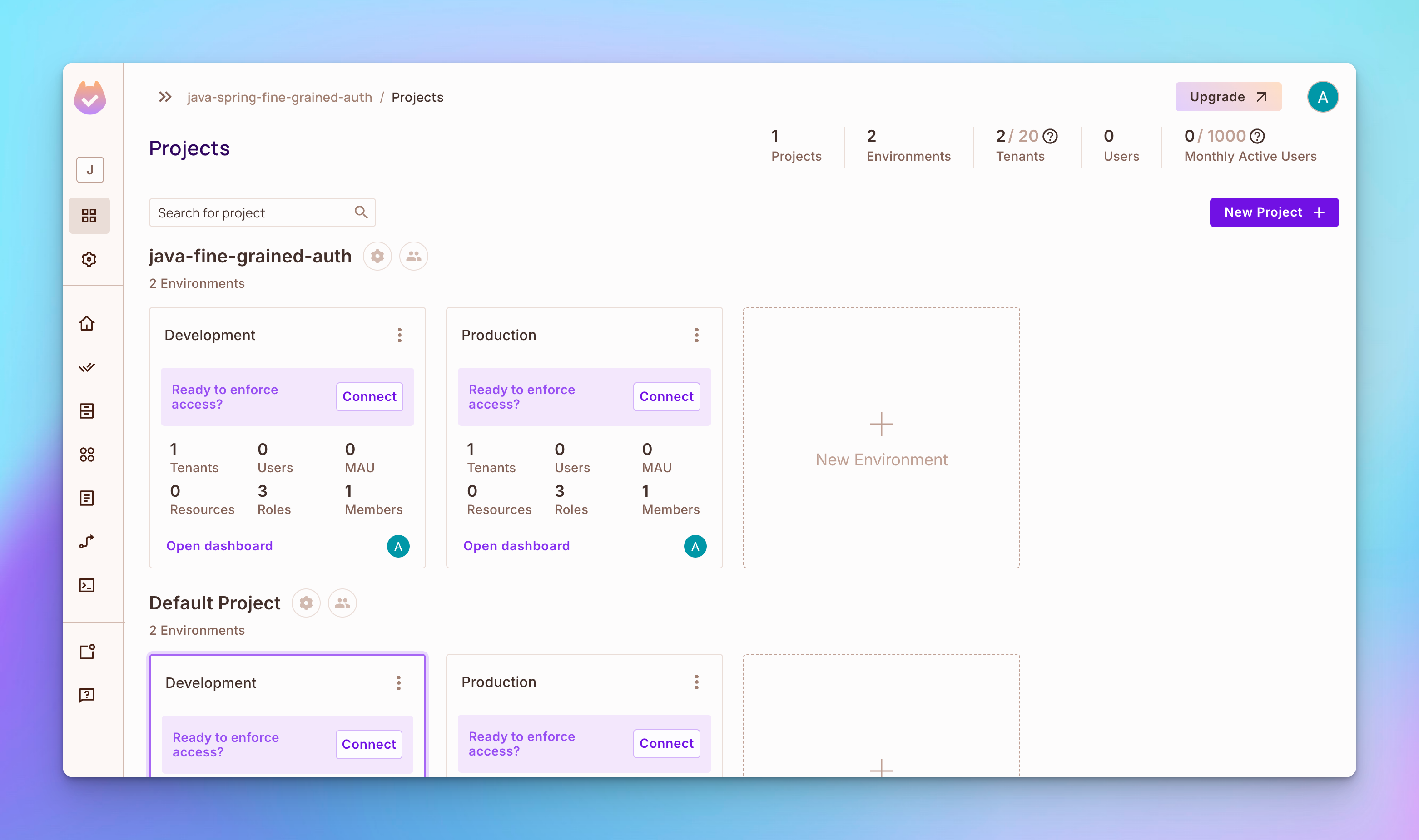Click the settings gear on java-fine-grained-auth
The width and height of the screenshot is (1419, 840).
pyautogui.click(x=378, y=255)
